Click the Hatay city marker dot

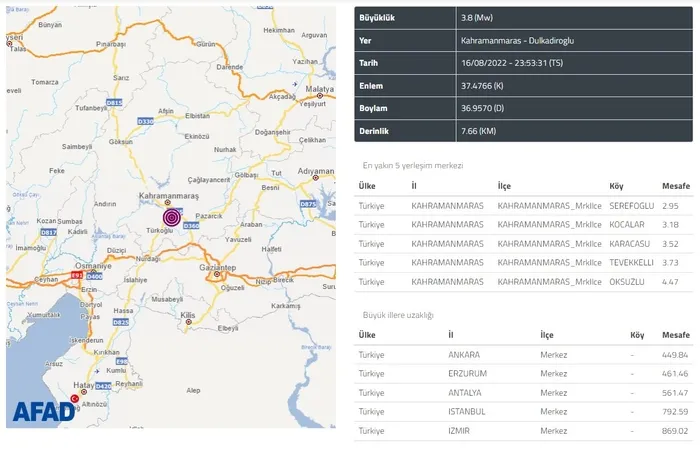[83, 392]
